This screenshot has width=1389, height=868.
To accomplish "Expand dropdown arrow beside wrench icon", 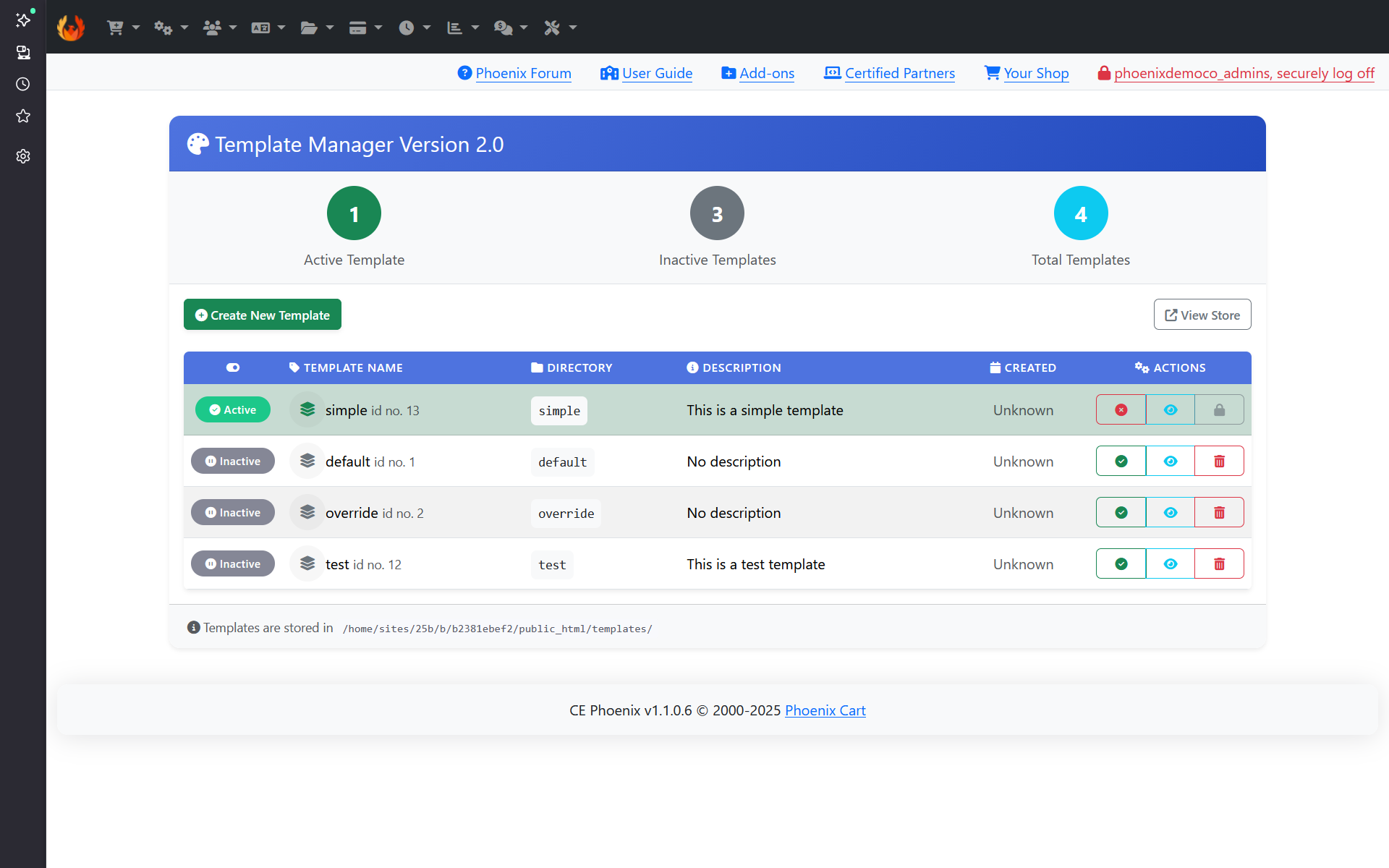I will pos(573,27).
